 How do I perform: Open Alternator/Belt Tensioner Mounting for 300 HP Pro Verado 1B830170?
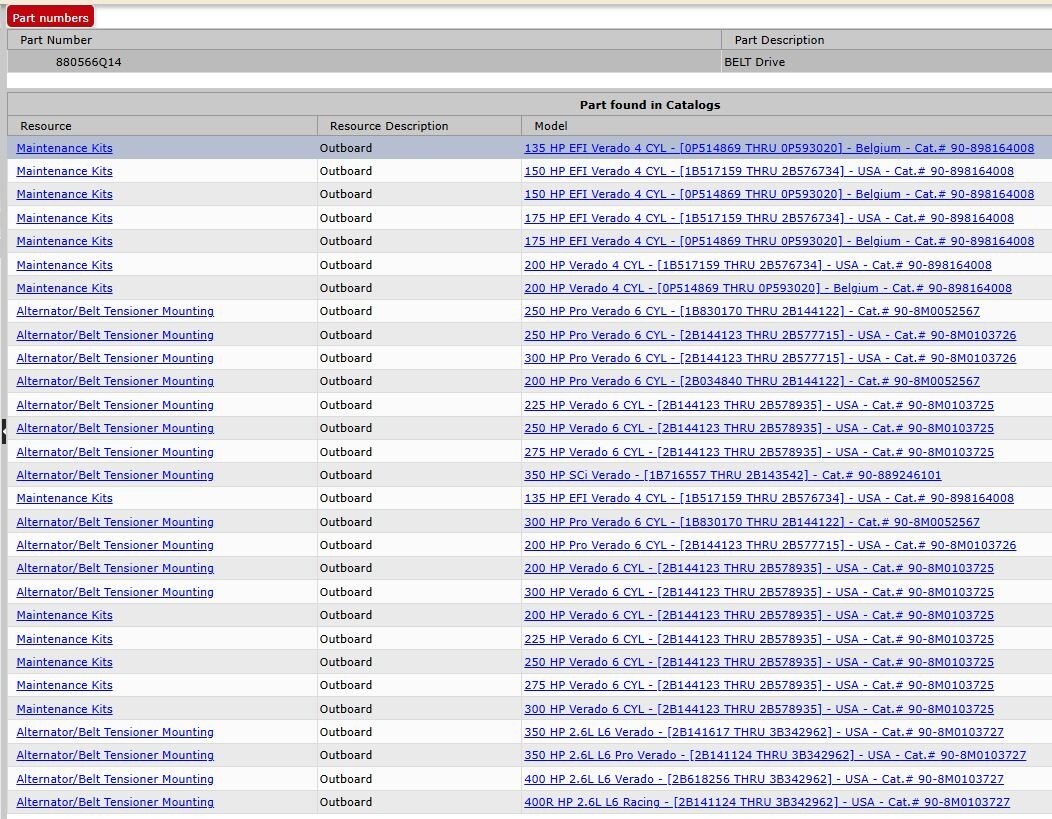coord(115,521)
